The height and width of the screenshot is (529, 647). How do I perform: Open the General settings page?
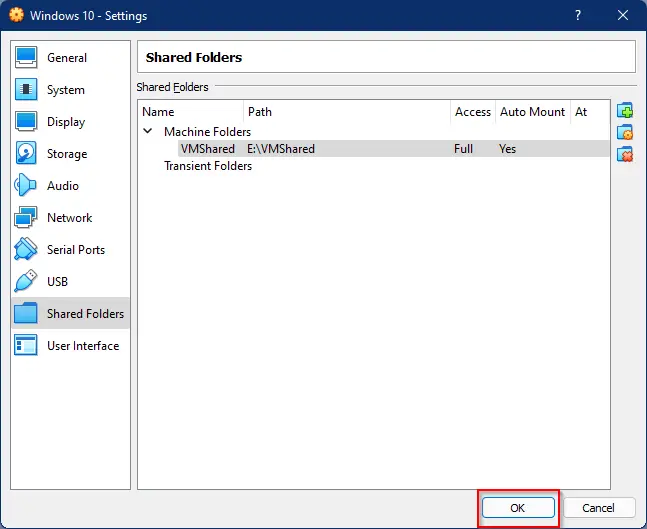[67, 58]
